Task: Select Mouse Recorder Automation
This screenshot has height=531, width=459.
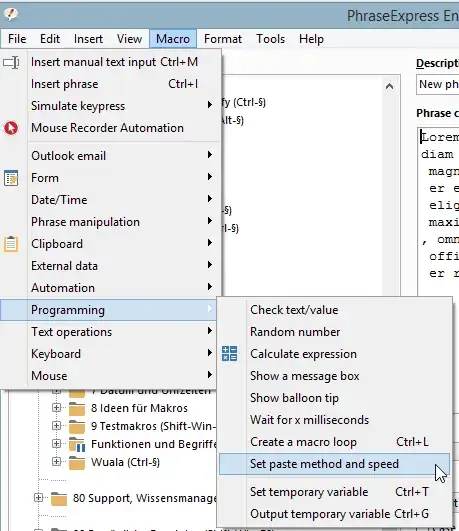Action: [x=111, y=128]
